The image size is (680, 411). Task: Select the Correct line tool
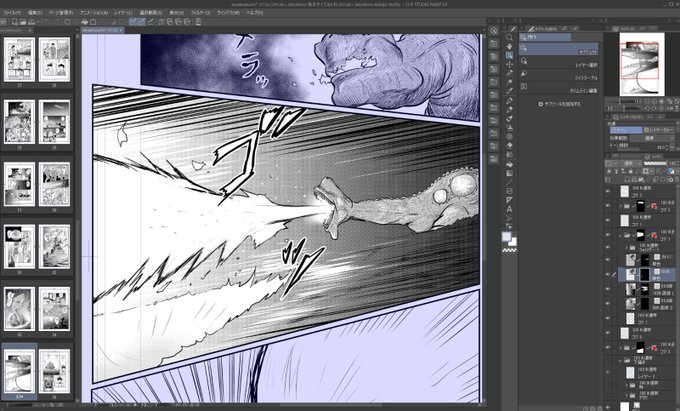pyautogui.click(x=510, y=226)
